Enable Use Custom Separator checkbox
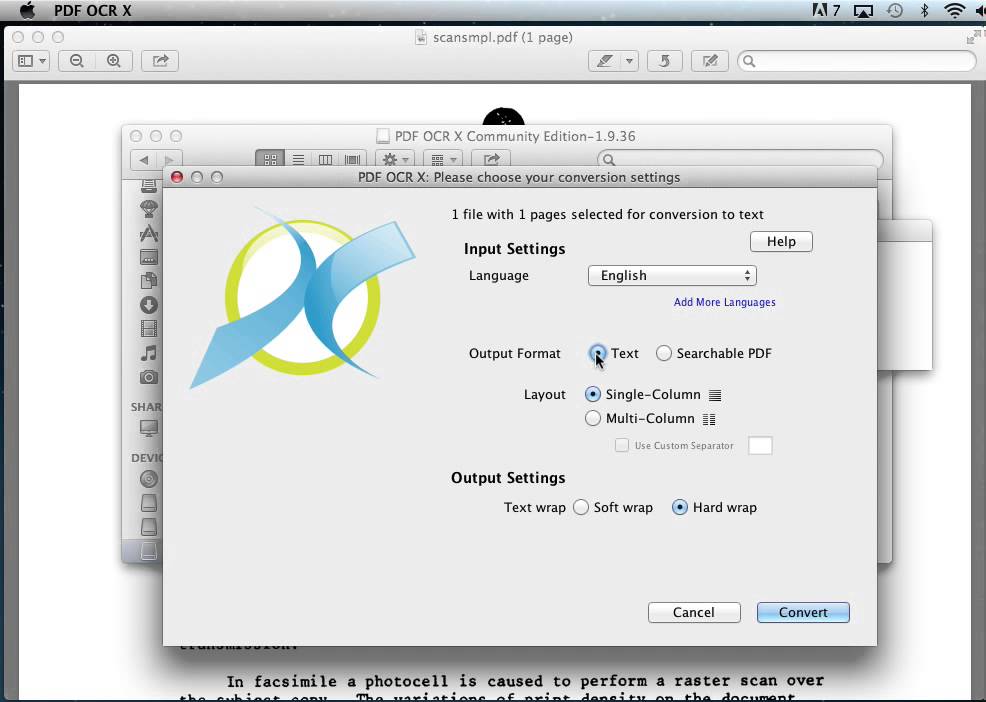Viewport: 986px width, 702px height. [622, 445]
